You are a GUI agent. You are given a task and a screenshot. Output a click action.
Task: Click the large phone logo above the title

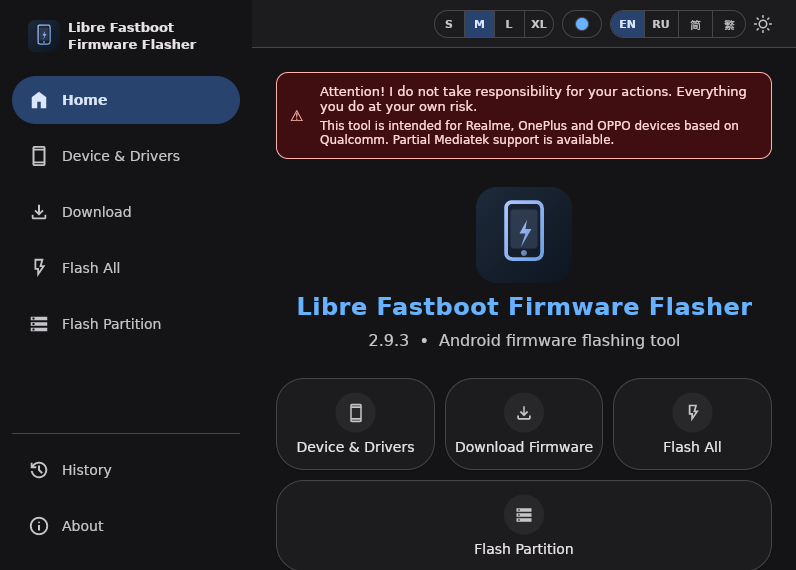[524, 234]
